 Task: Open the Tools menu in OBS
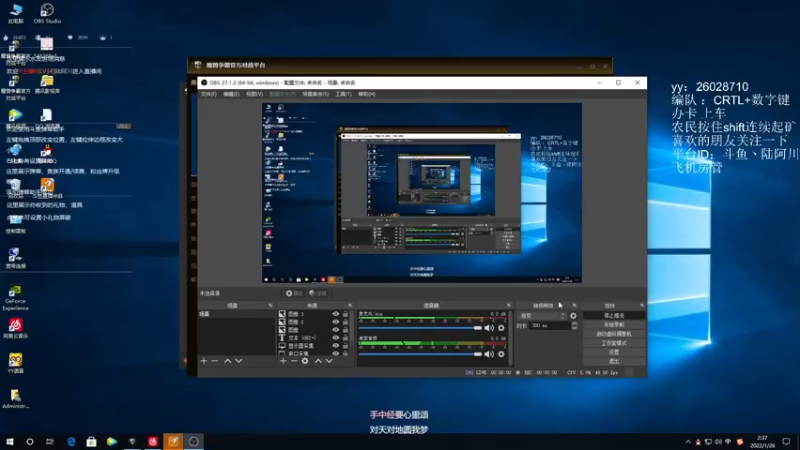(343, 94)
